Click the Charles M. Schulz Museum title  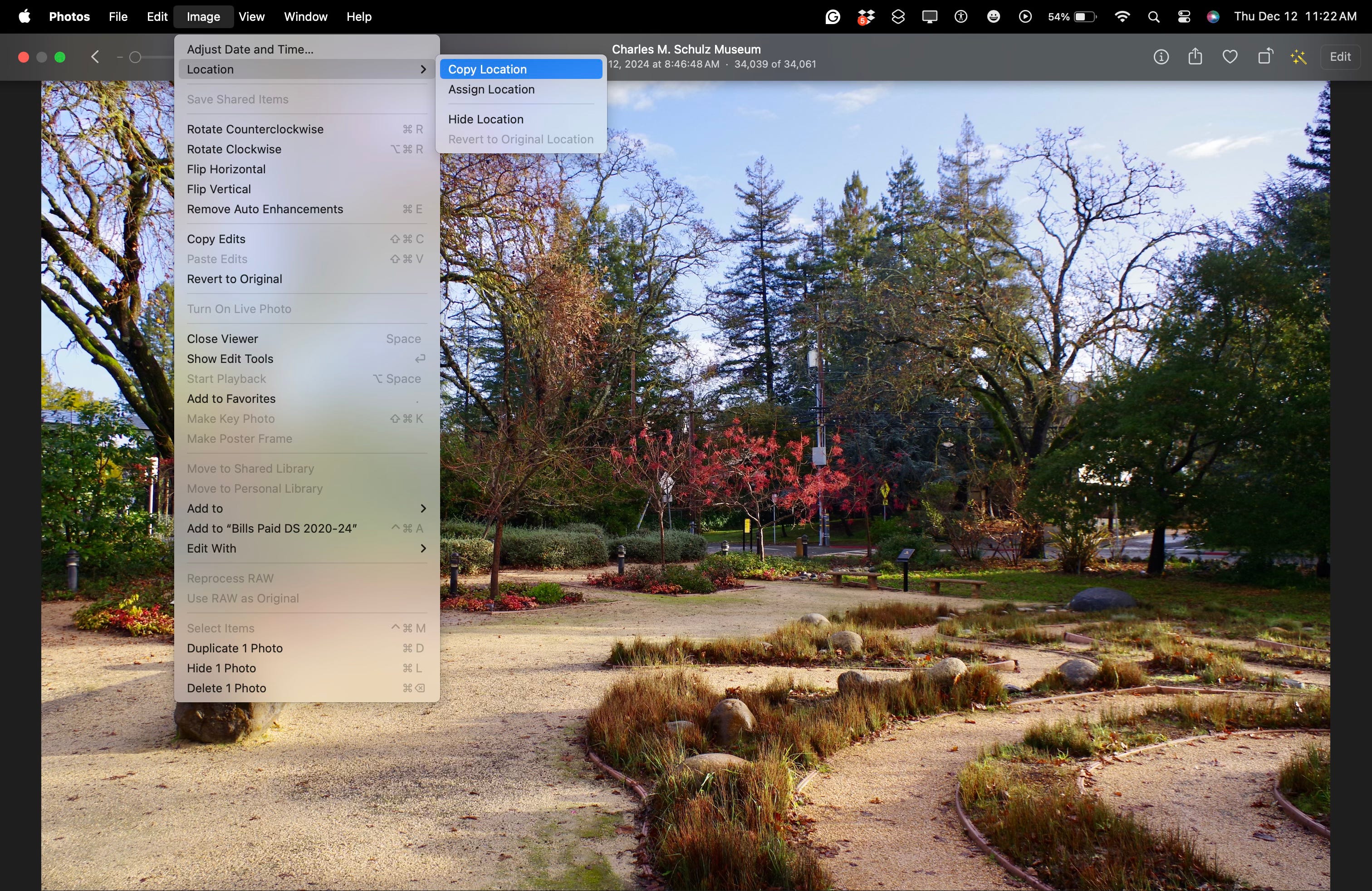click(x=686, y=49)
